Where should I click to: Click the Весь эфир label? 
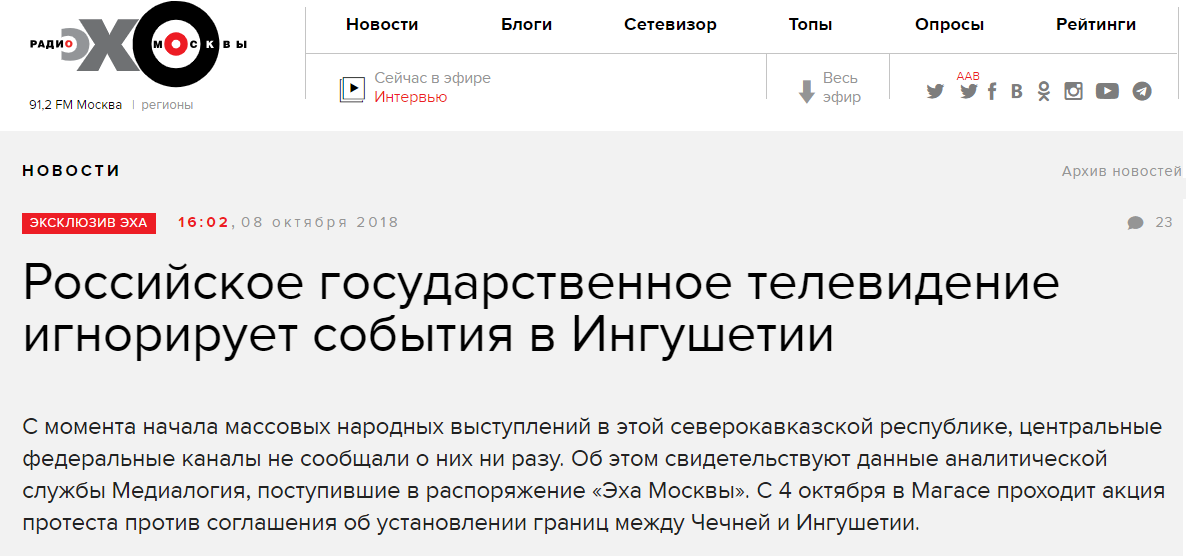tap(841, 88)
